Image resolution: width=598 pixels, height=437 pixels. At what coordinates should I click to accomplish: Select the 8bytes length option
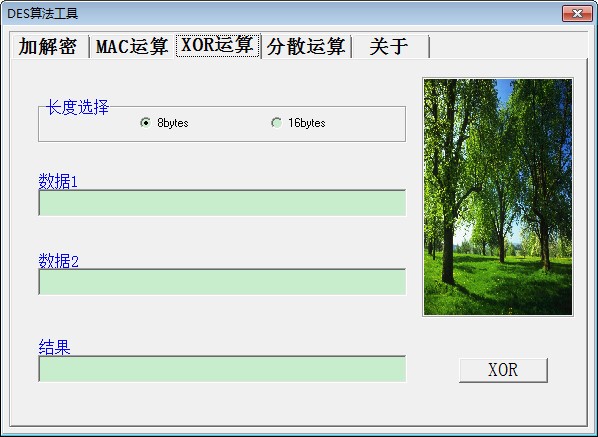pyautogui.click(x=164, y=123)
